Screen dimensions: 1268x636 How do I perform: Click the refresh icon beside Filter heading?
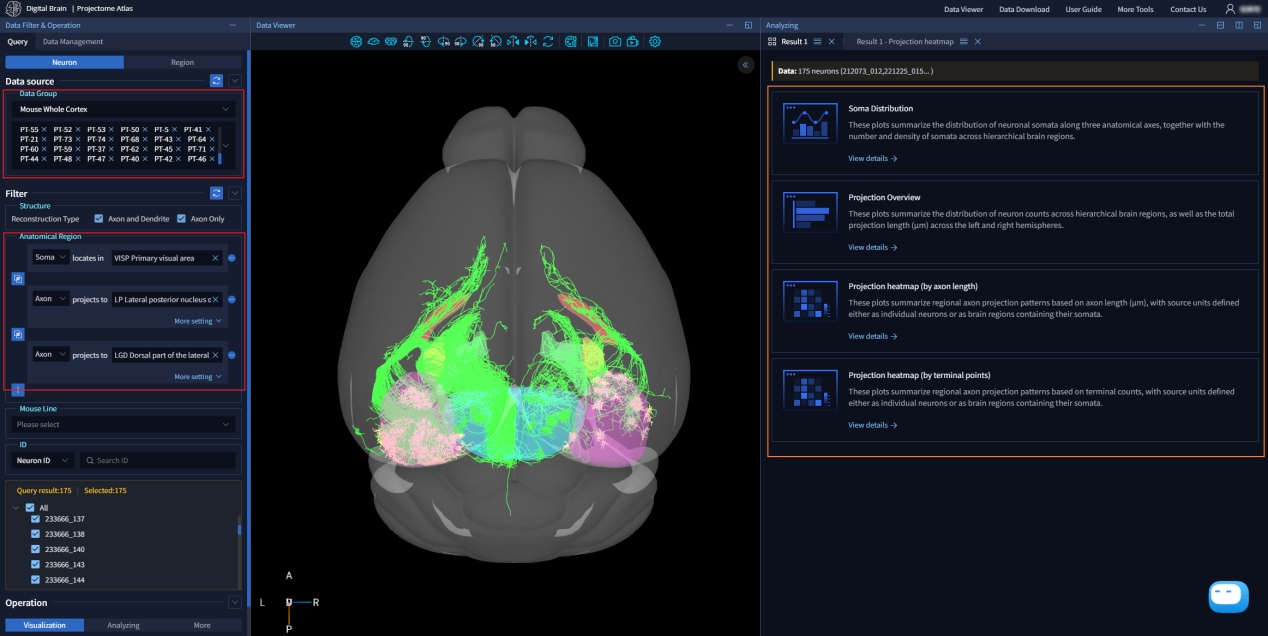click(216, 193)
